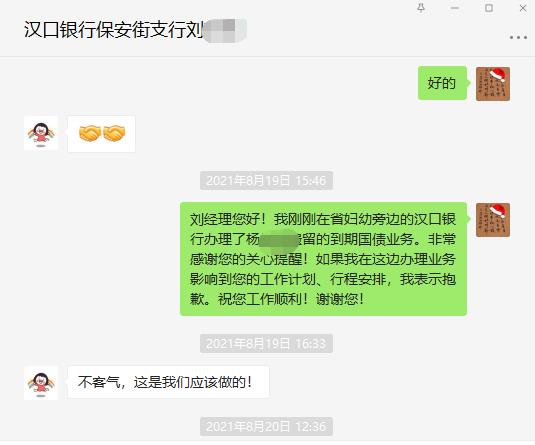
Task: Select the '好的' message bubble
Action: coord(442,83)
